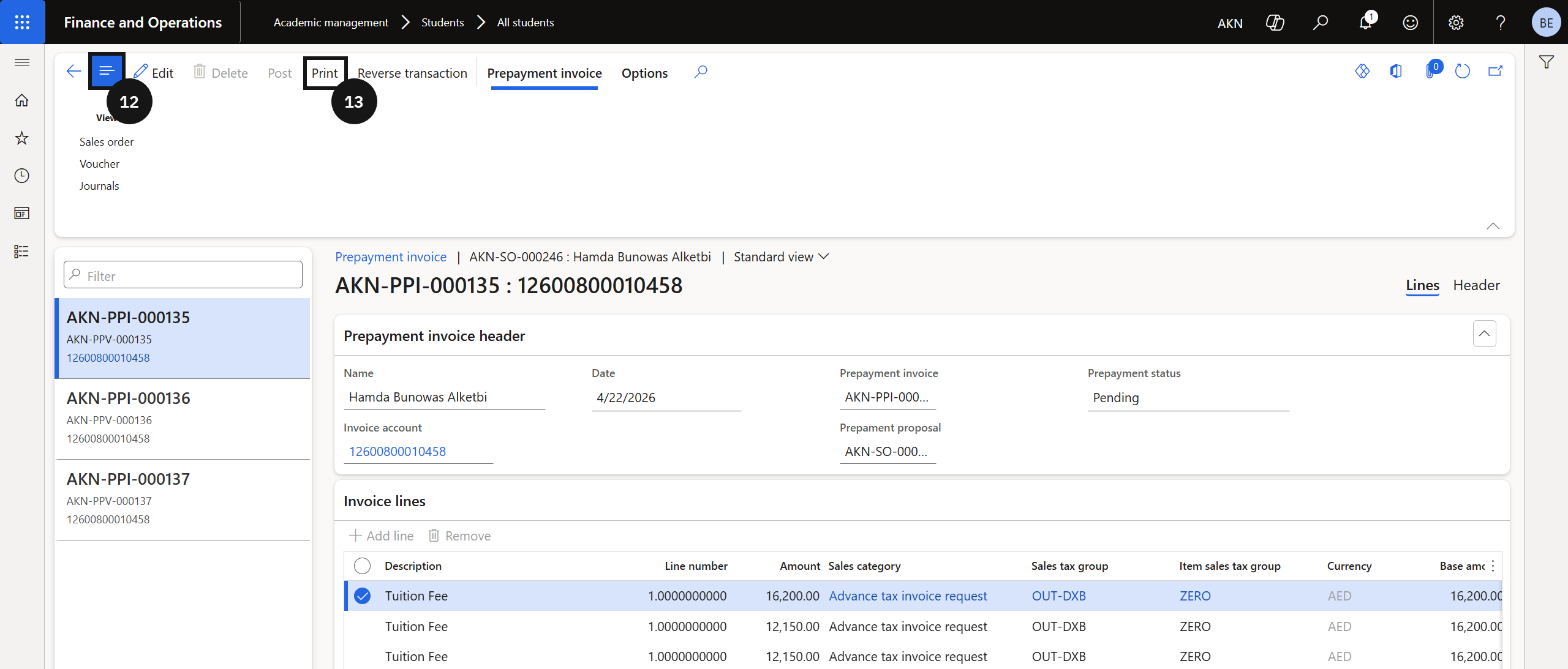Click Journals under View

[x=99, y=186]
